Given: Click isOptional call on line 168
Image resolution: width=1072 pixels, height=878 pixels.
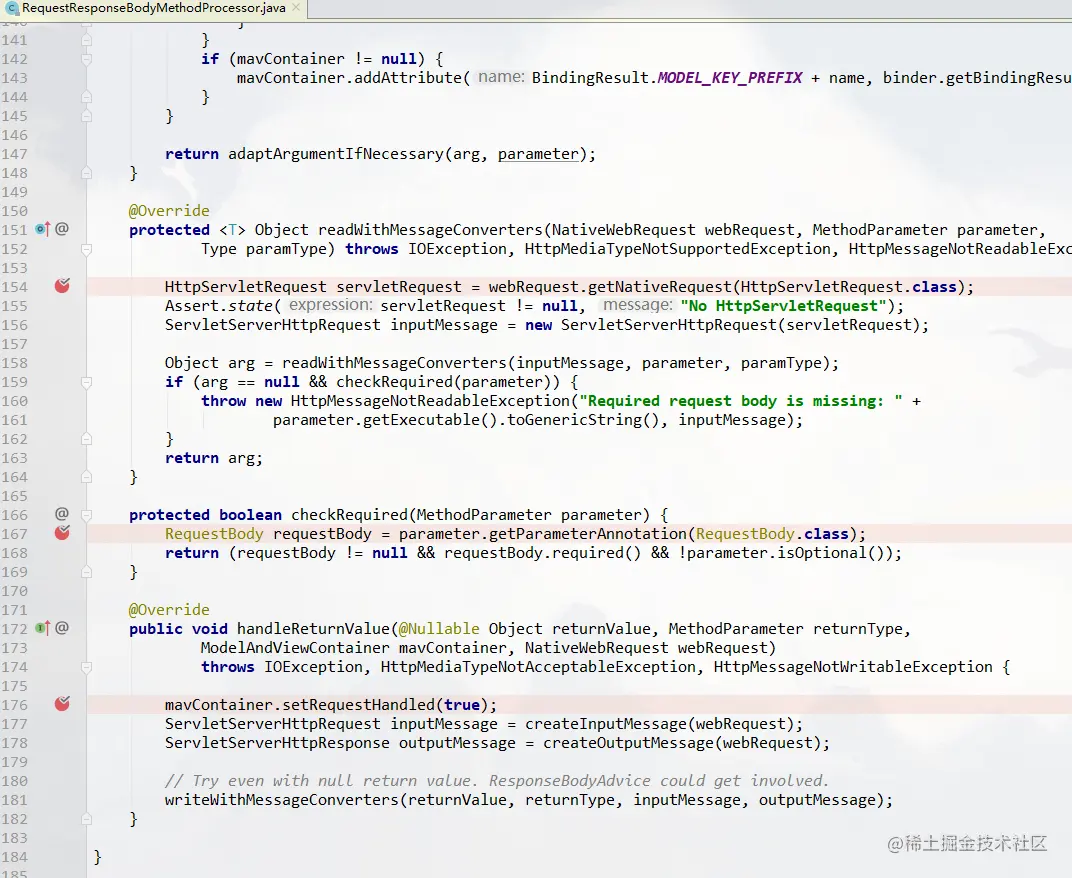Looking at the screenshot, I should pos(822,553).
